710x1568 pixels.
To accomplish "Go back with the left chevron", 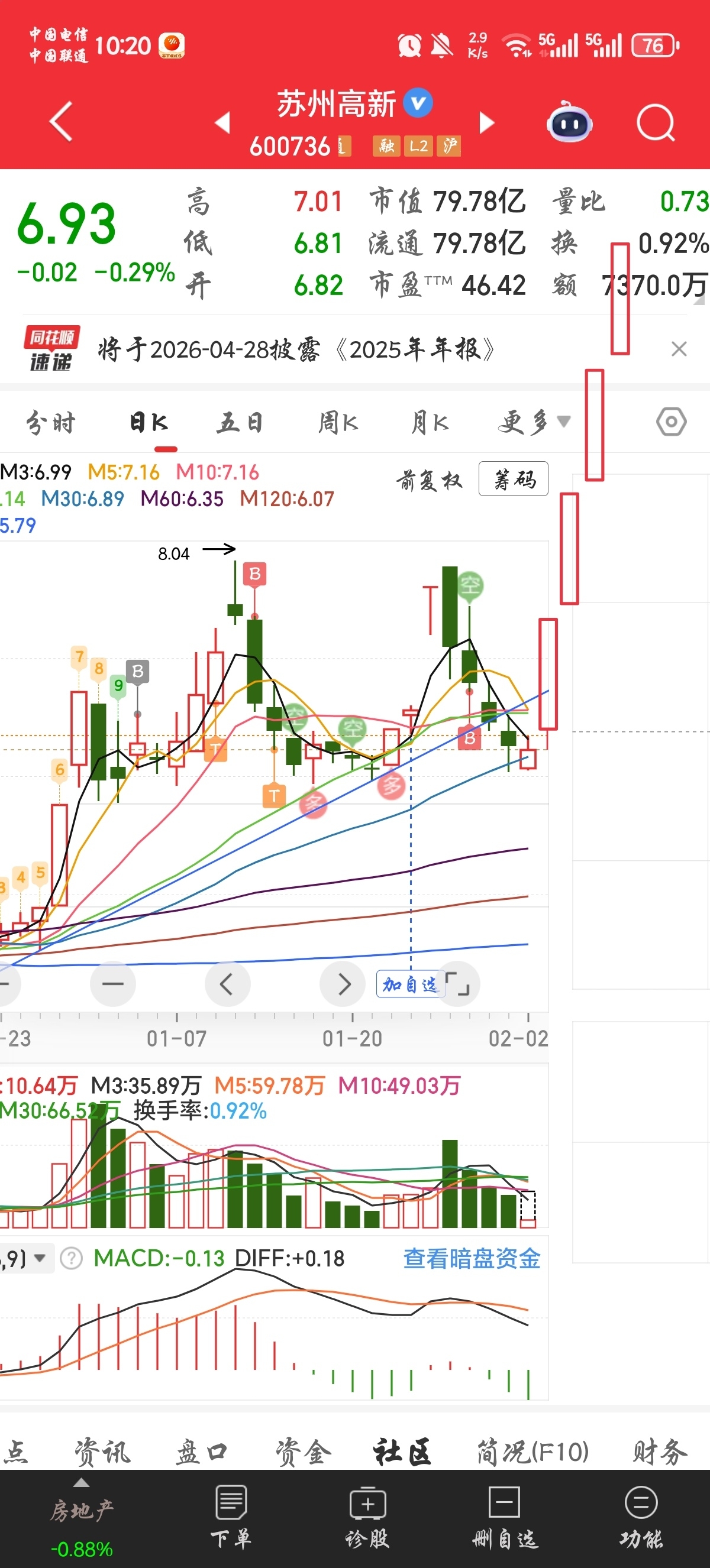I will (x=61, y=121).
